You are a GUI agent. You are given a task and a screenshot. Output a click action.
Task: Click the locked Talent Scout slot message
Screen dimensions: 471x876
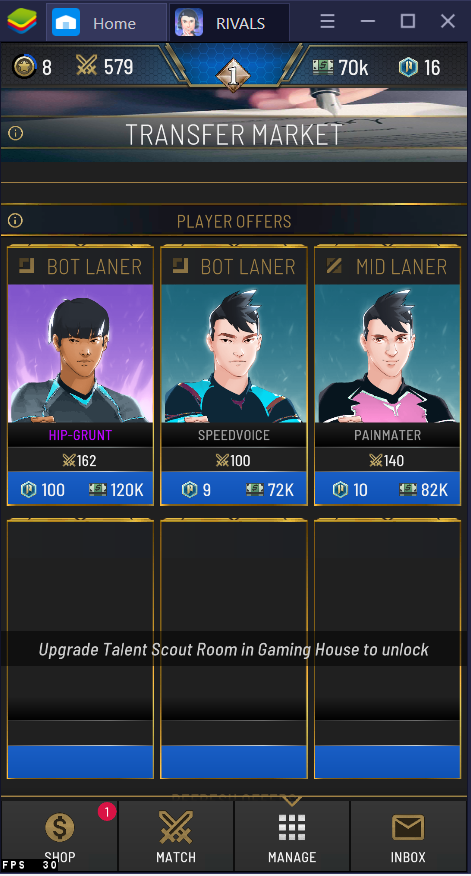[234, 649]
